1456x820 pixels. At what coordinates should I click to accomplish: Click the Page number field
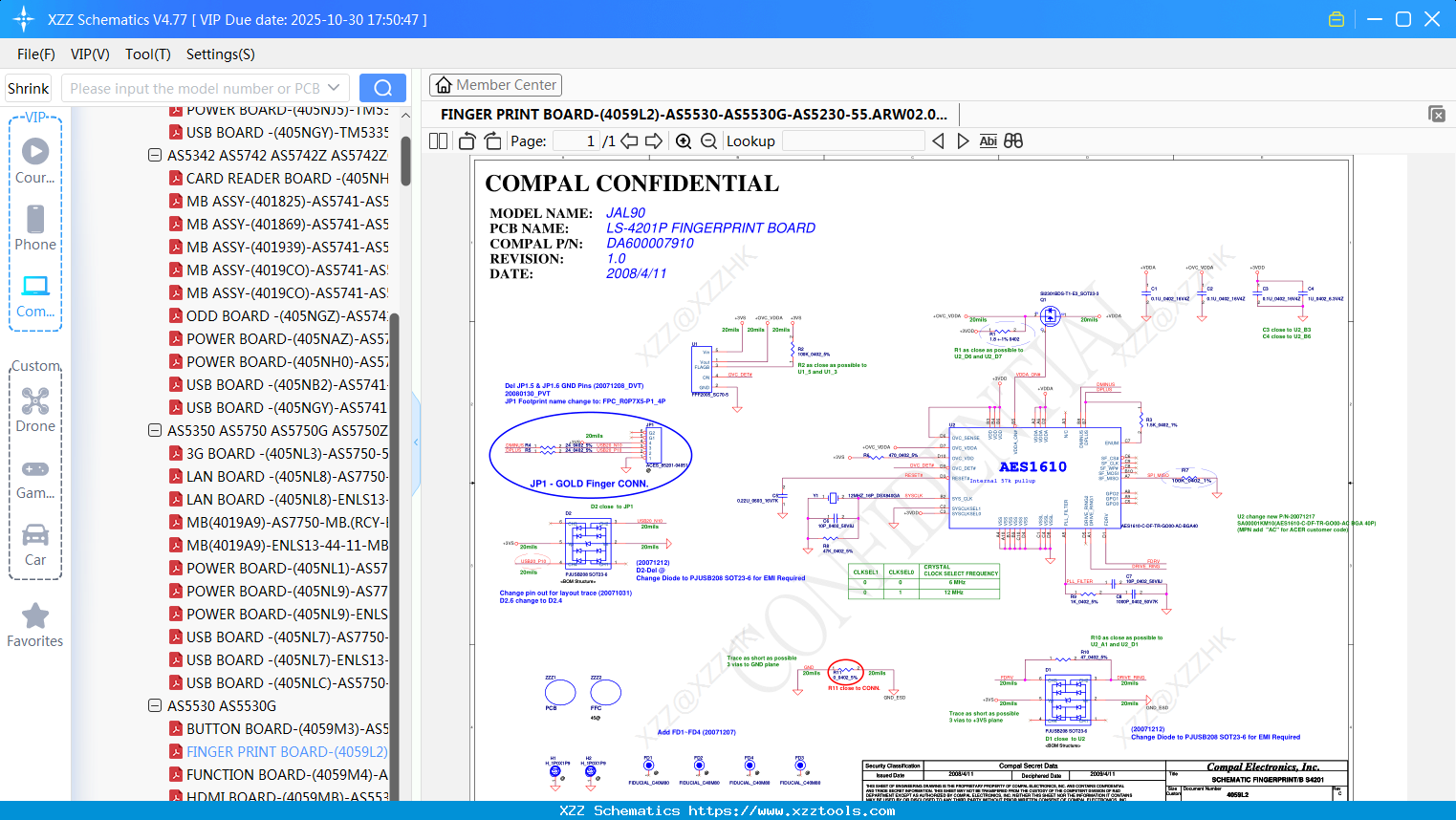coord(576,140)
